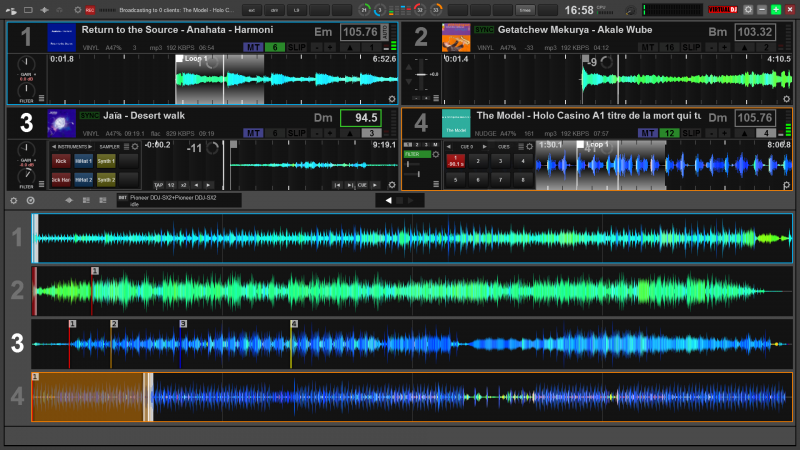Go to previous cue page on deck 4
This screenshot has height=450, width=800.
[x=449, y=147]
